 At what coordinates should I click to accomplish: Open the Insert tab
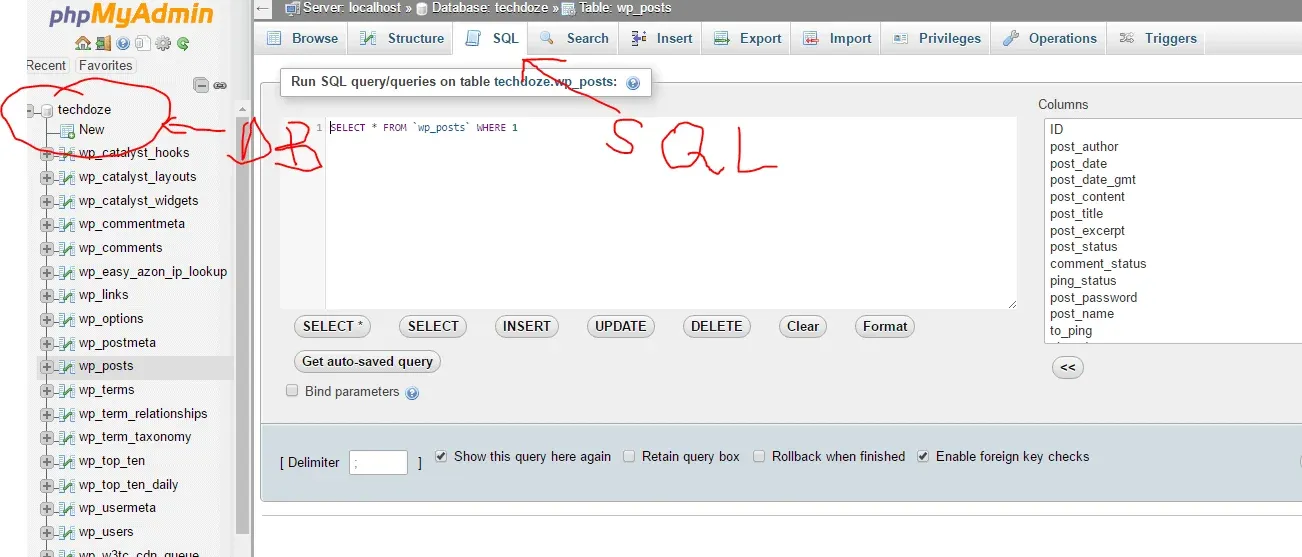[x=662, y=39]
